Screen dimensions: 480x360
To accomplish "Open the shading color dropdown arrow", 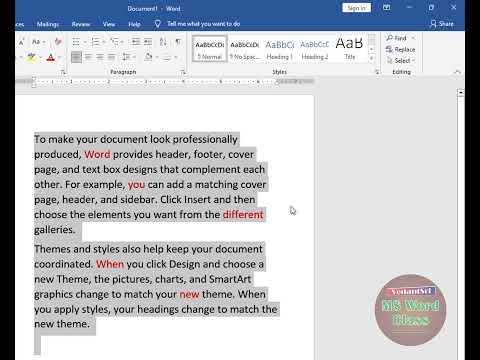I will click(157, 58).
